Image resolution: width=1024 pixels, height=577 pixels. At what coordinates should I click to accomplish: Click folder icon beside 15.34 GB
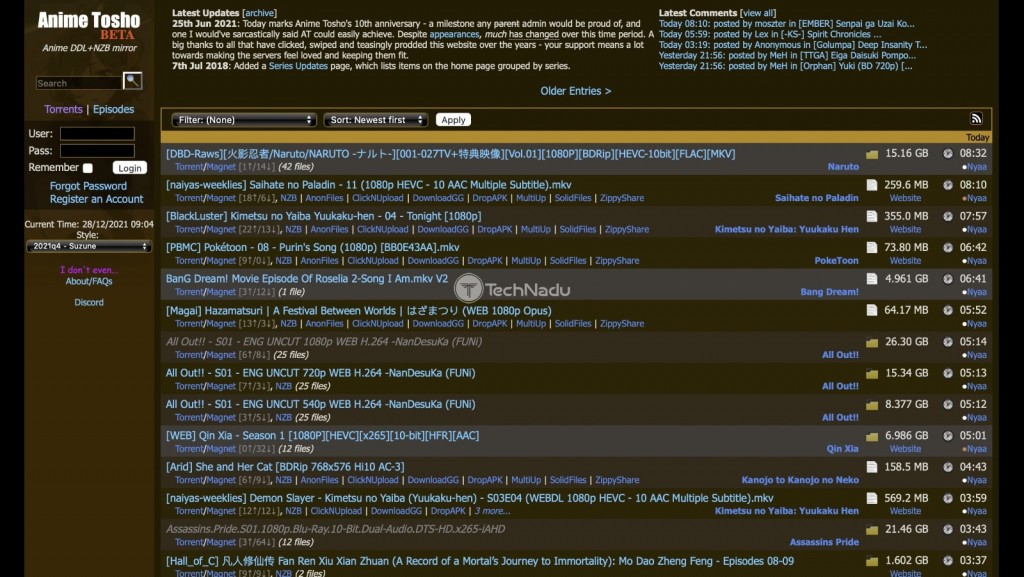(x=872, y=374)
